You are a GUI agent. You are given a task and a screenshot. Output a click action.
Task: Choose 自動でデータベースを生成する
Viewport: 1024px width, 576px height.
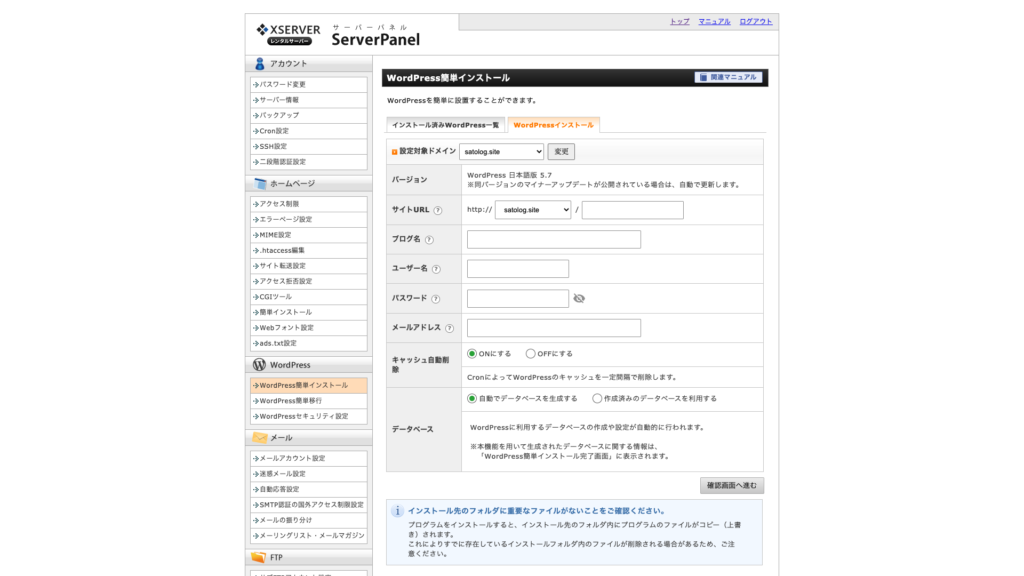coord(472,398)
